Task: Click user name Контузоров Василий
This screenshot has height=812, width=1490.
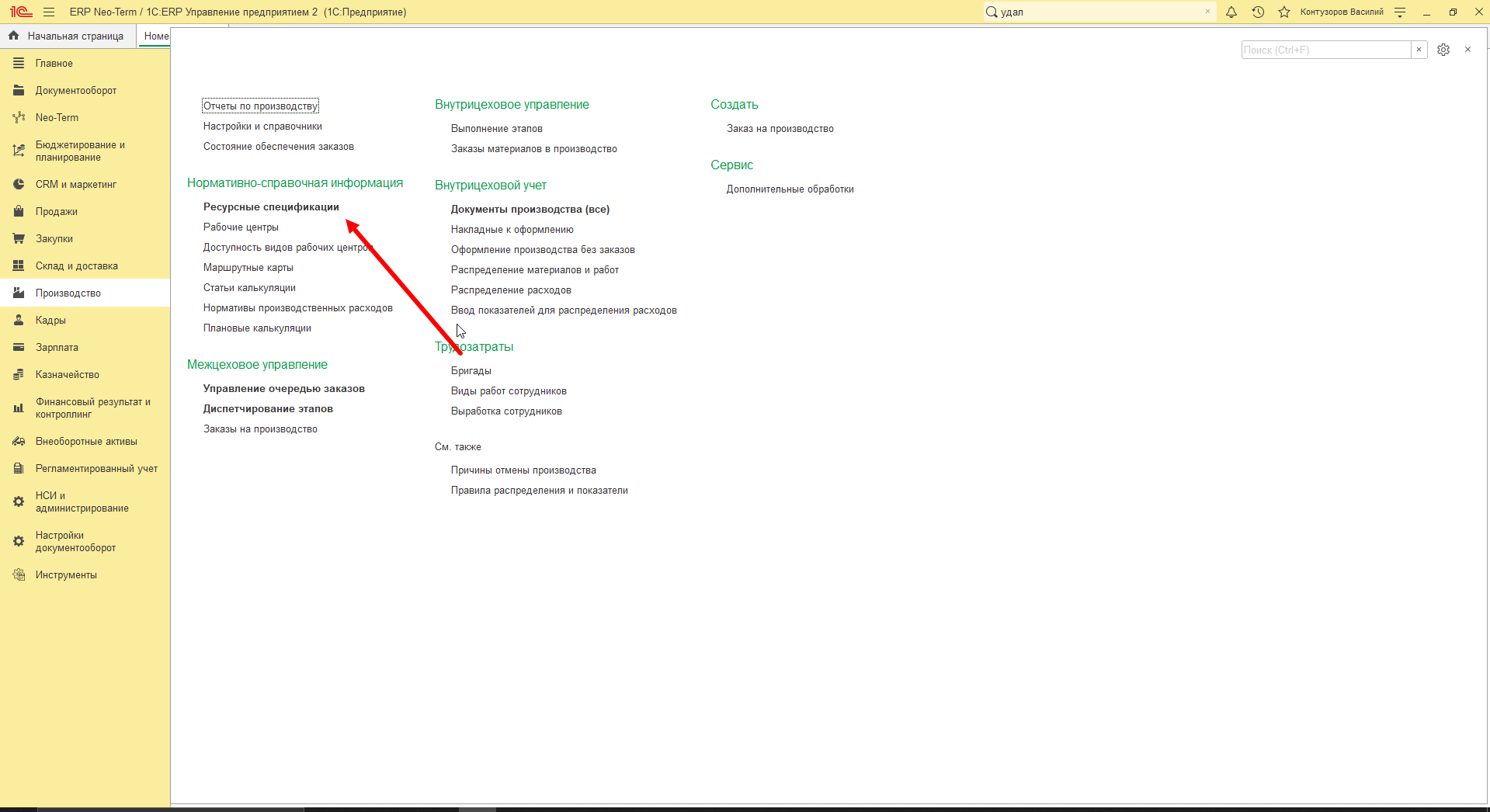Action: click(1342, 12)
